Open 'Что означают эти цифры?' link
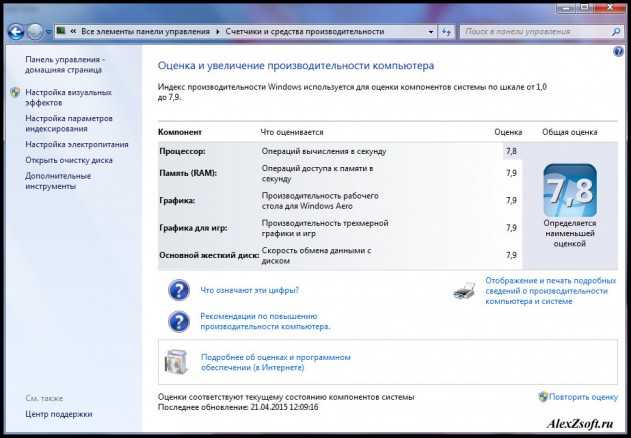Screen dimensions: 631x438 (250, 290)
